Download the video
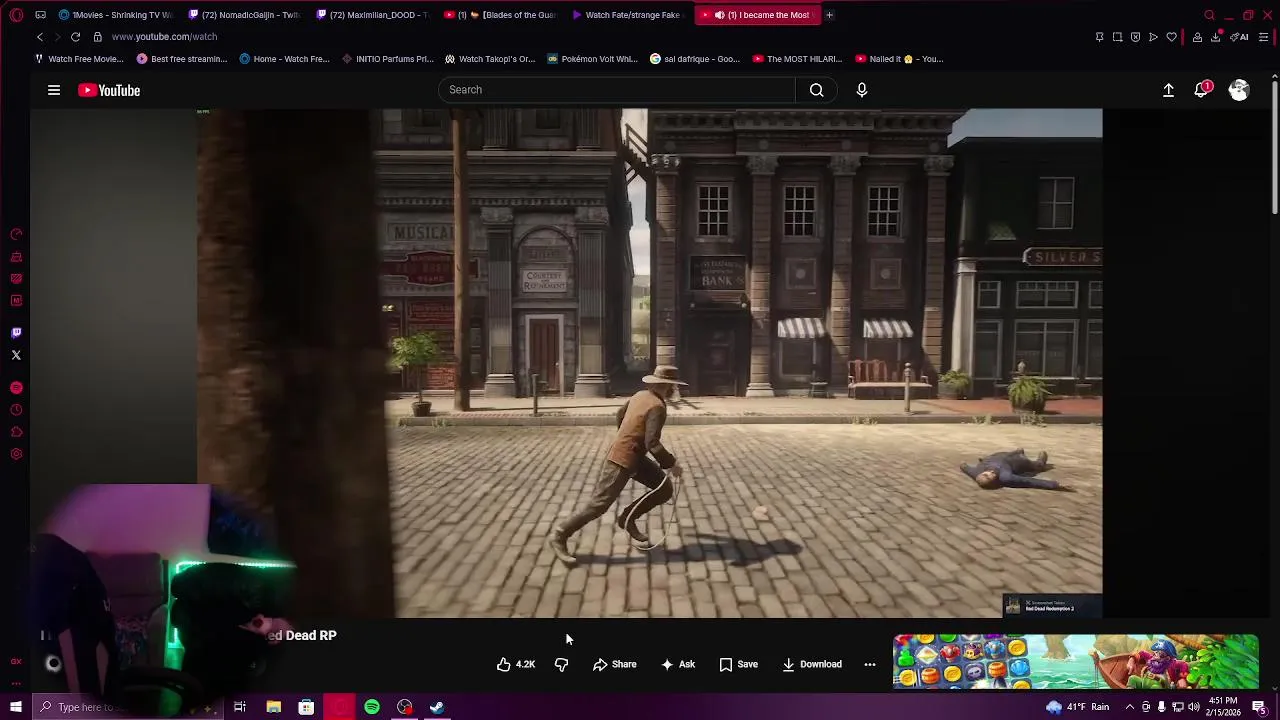 pyautogui.click(x=812, y=664)
